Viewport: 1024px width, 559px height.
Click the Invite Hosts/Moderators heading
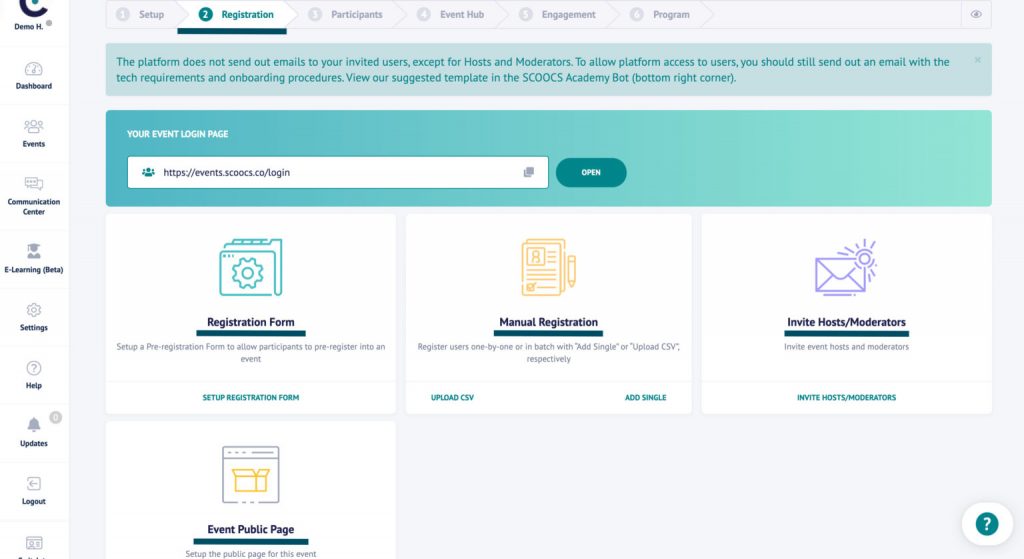click(x=846, y=322)
